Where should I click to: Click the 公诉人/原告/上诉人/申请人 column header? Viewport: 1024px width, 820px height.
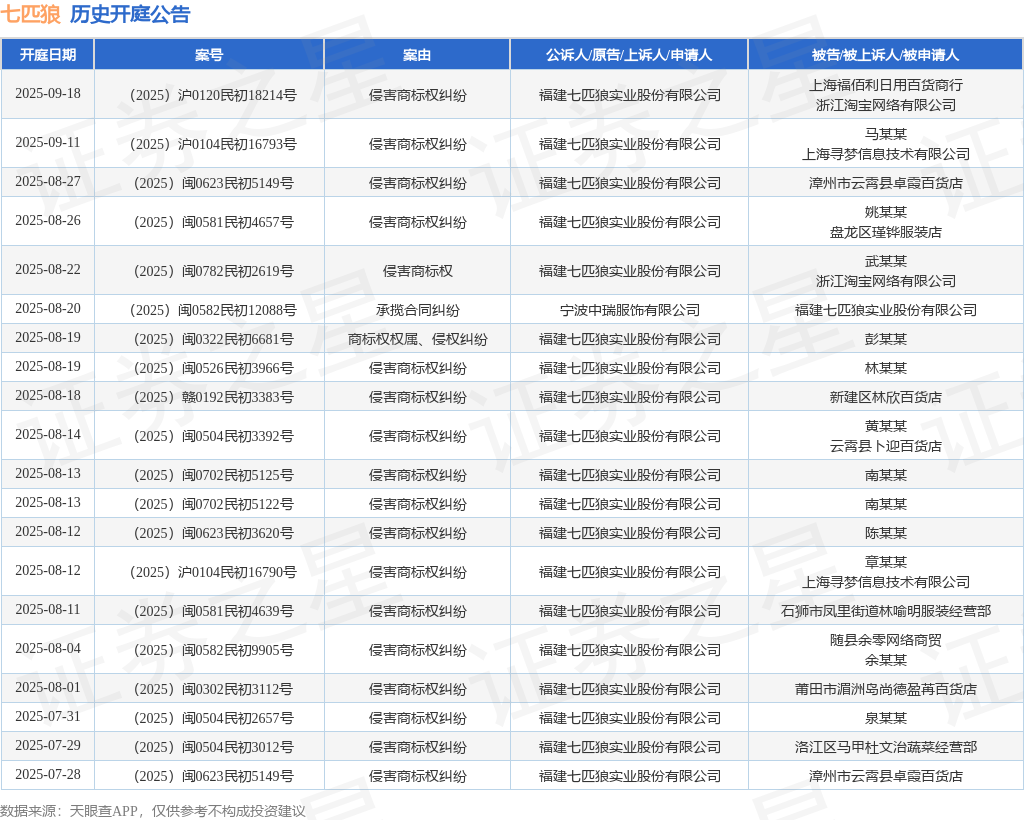[629, 55]
